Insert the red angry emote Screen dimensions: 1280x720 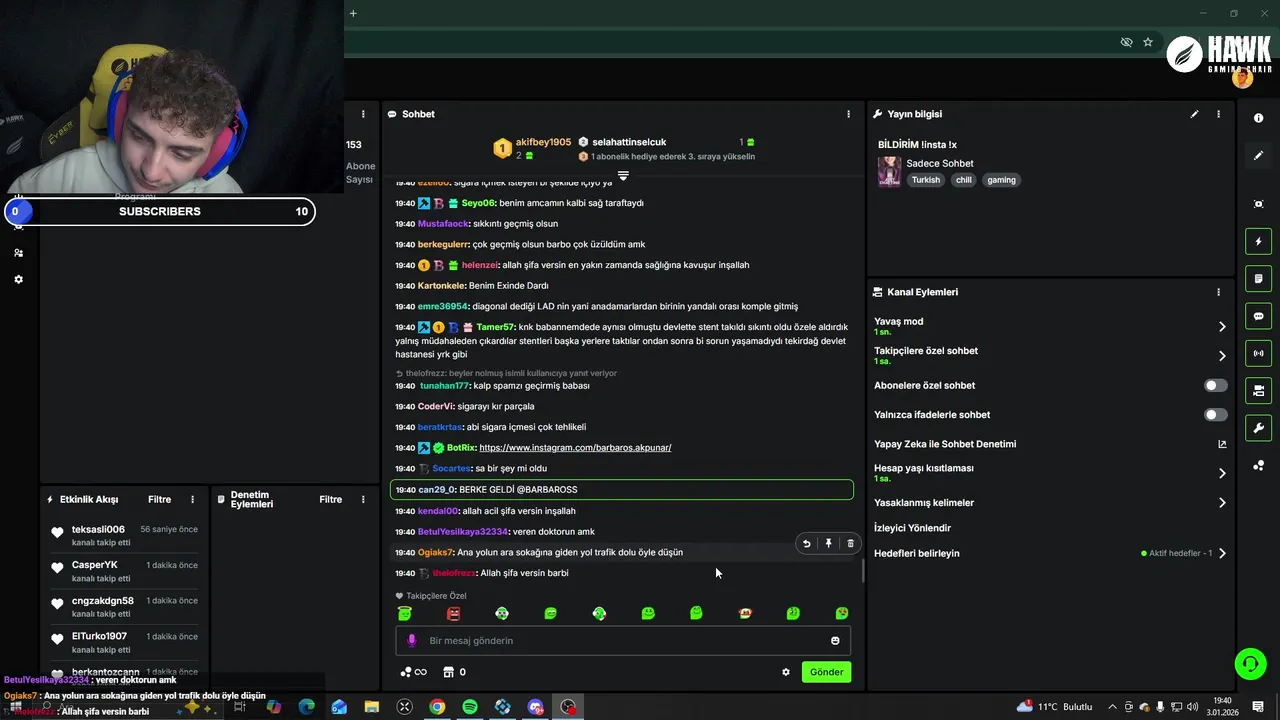(x=453, y=613)
